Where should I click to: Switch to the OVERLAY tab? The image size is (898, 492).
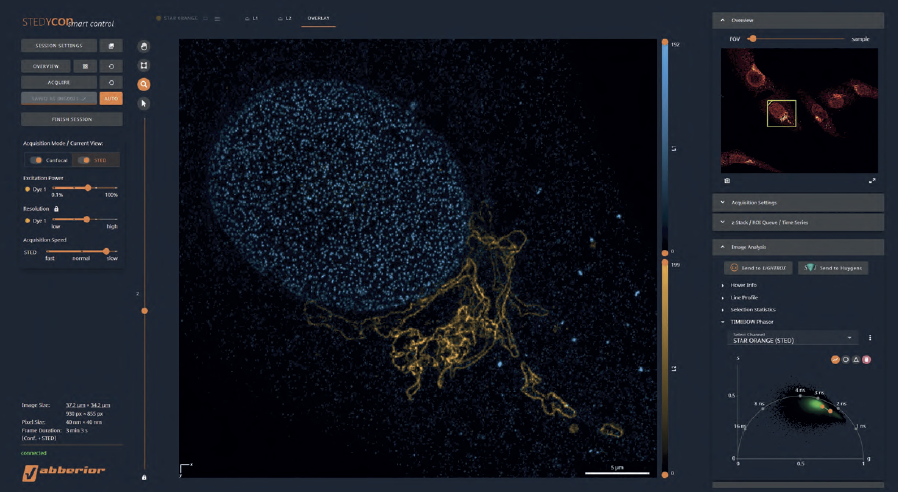click(x=320, y=18)
